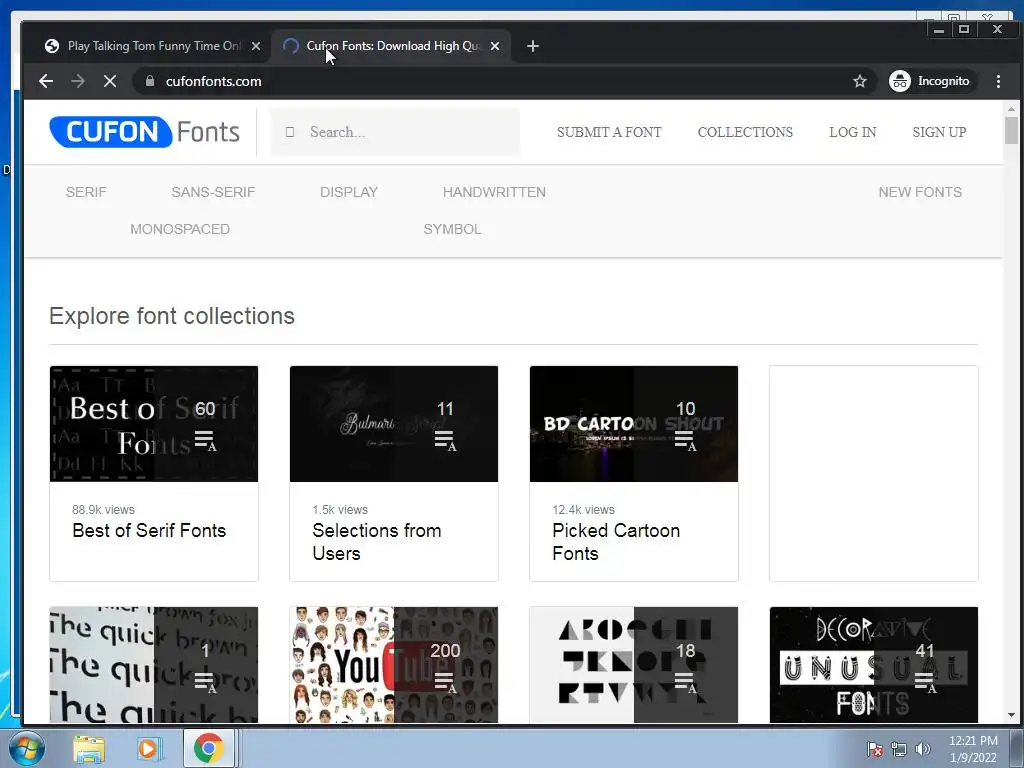
Task: Select the SYMBOL category
Action: click(x=452, y=229)
